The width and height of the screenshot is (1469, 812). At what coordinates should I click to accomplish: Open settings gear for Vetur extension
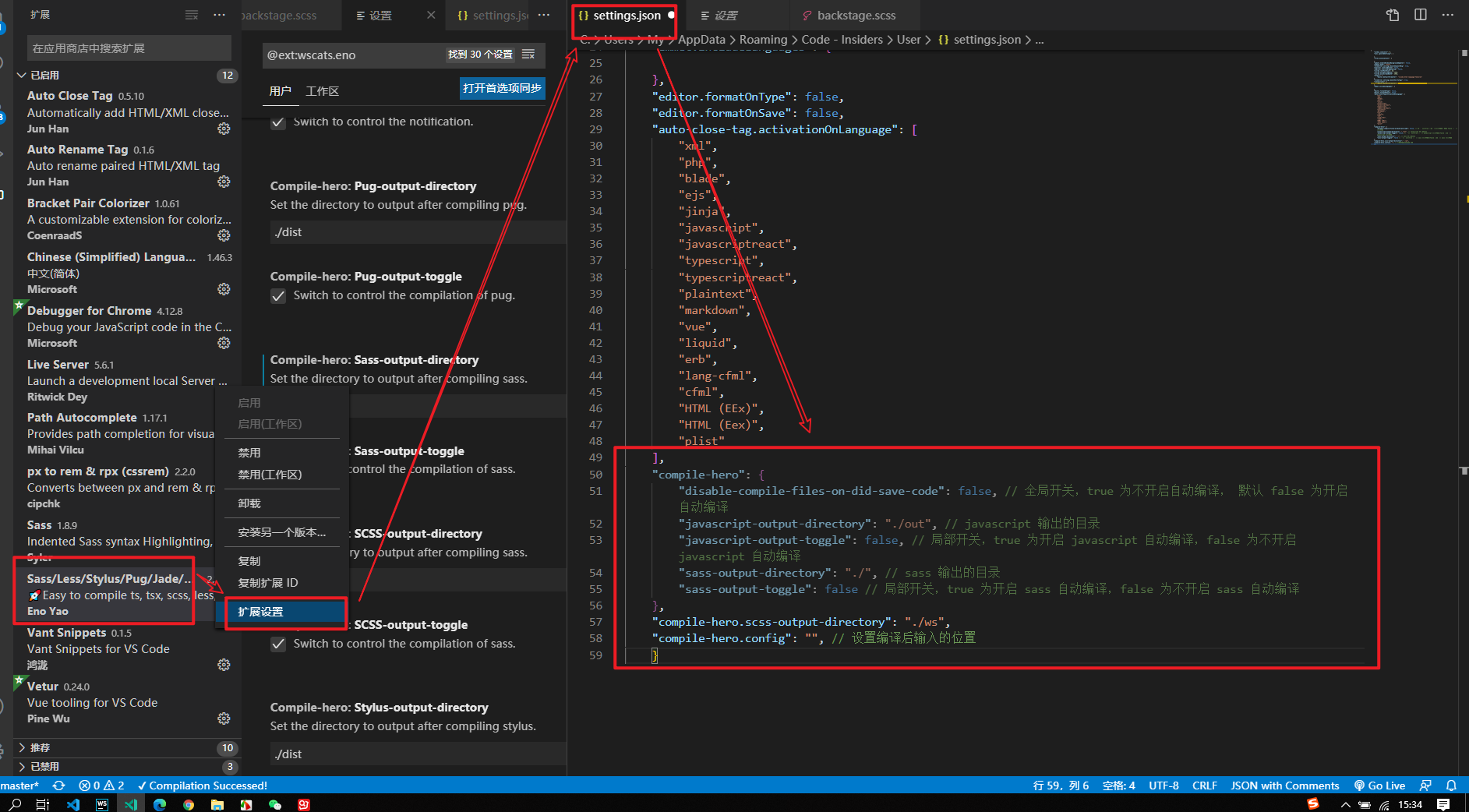click(x=224, y=718)
